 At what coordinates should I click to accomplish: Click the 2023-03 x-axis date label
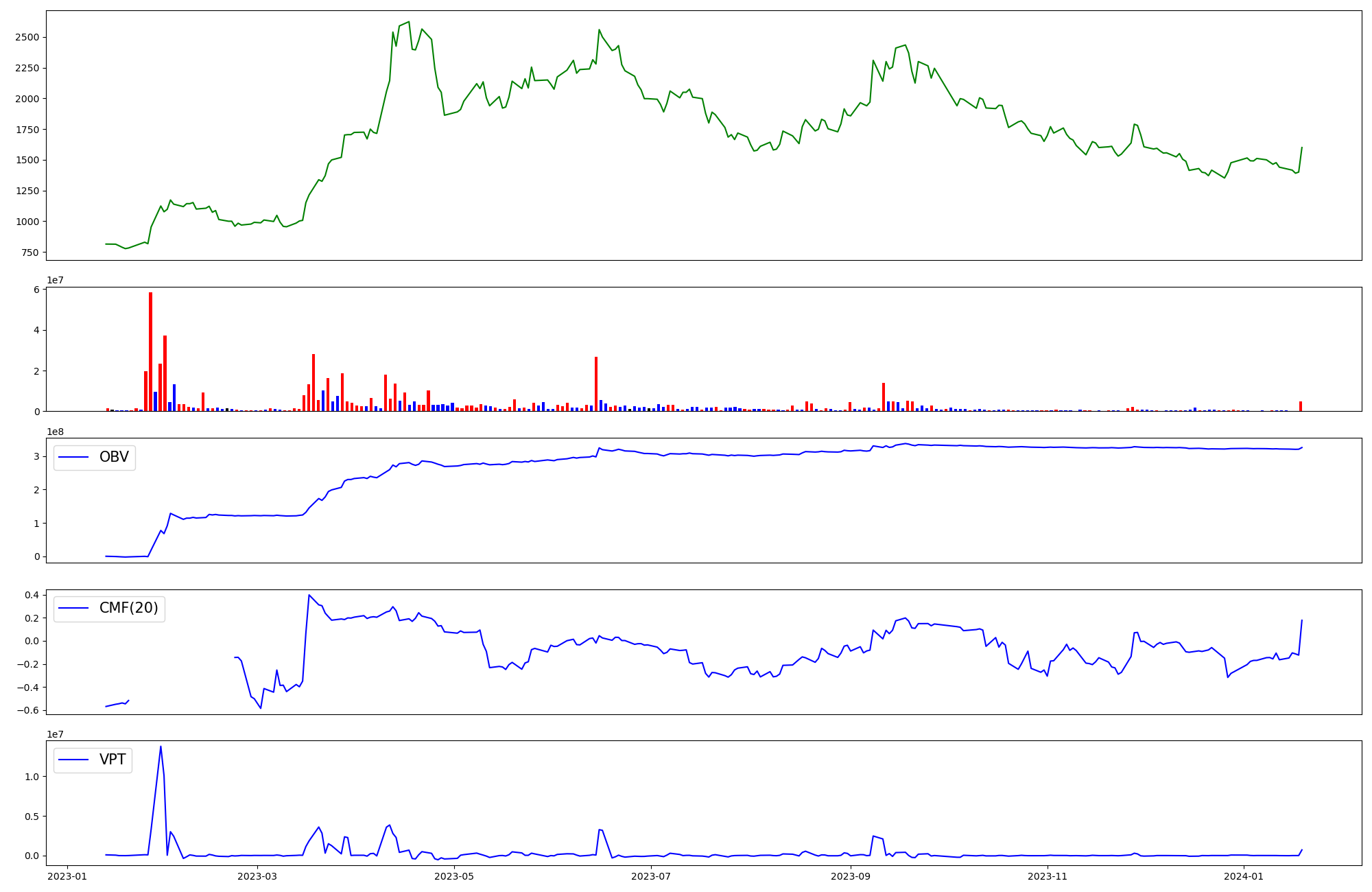pyautogui.click(x=258, y=876)
